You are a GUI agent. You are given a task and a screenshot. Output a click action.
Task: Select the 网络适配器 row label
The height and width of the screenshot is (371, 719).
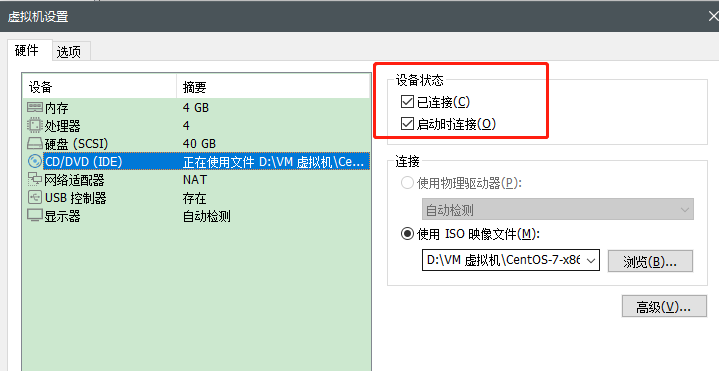tap(74, 180)
